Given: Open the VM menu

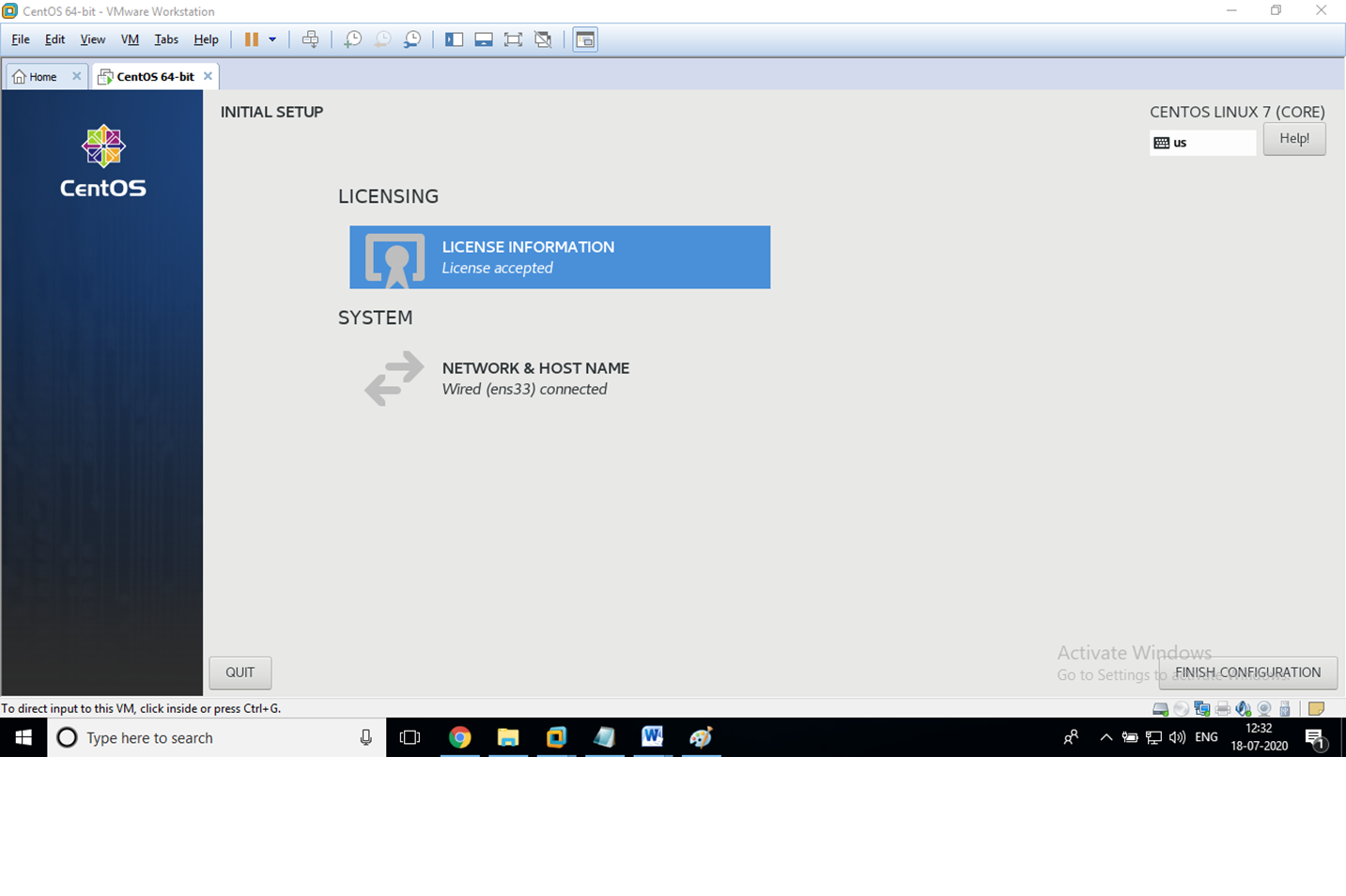Looking at the screenshot, I should click(x=130, y=39).
